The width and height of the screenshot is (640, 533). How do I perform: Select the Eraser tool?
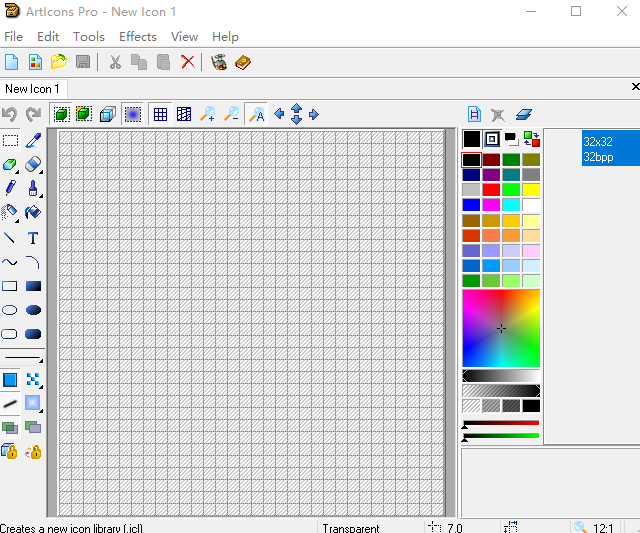(x=33, y=164)
